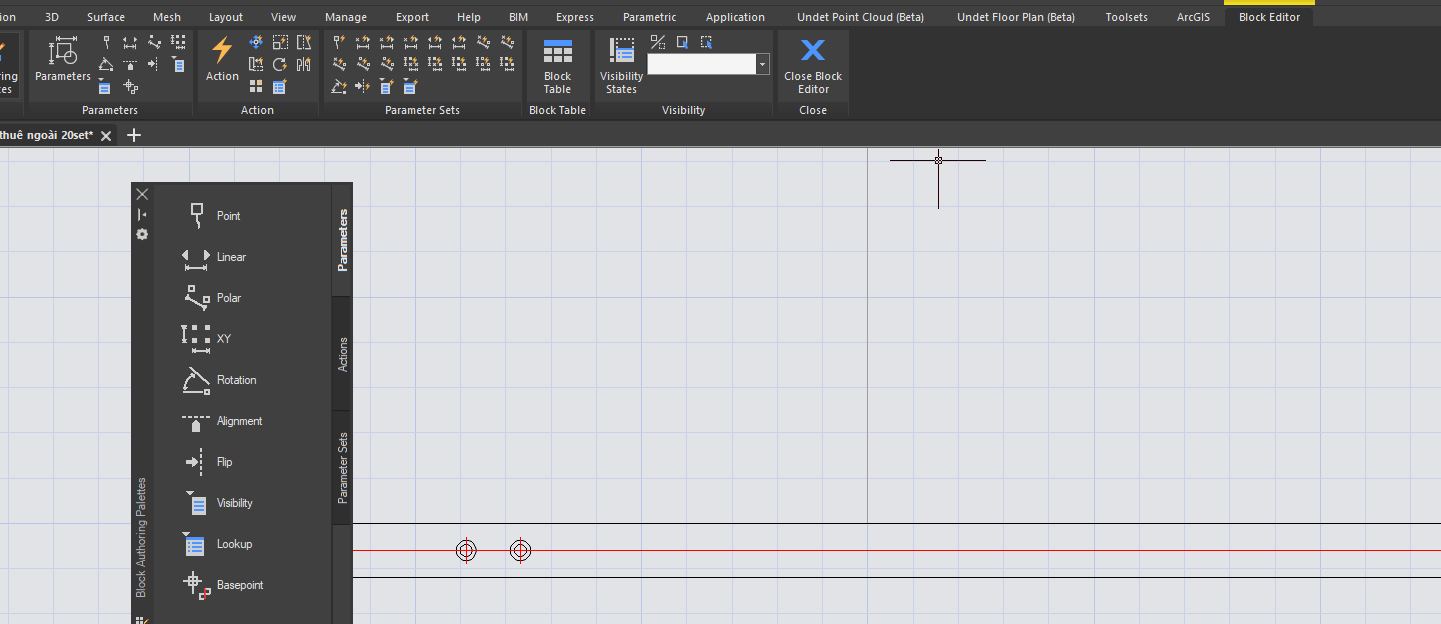
Task: Close the 'thuê ngoài 20set' document tab
Action: (106, 136)
